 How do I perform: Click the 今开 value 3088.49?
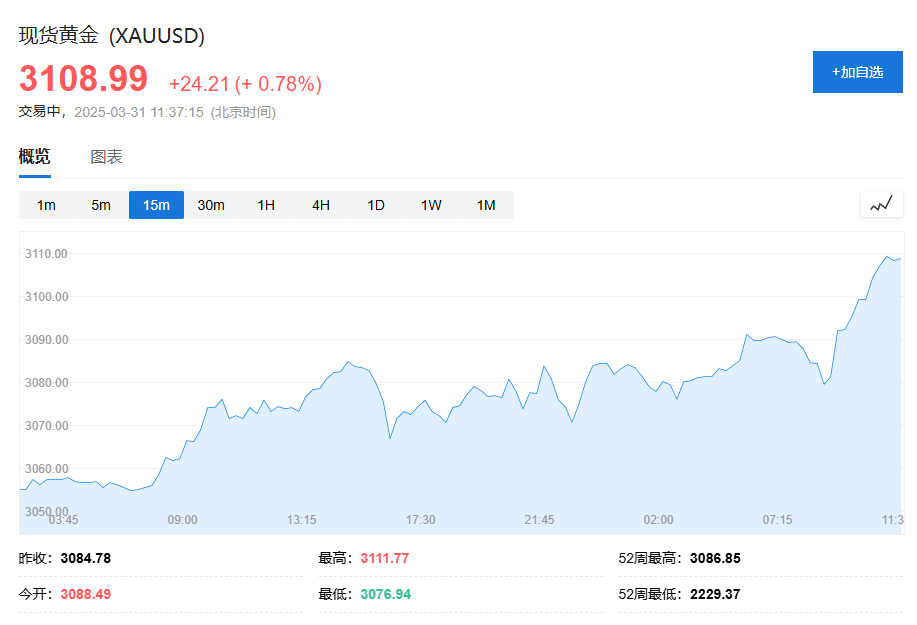(x=86, y=595)
